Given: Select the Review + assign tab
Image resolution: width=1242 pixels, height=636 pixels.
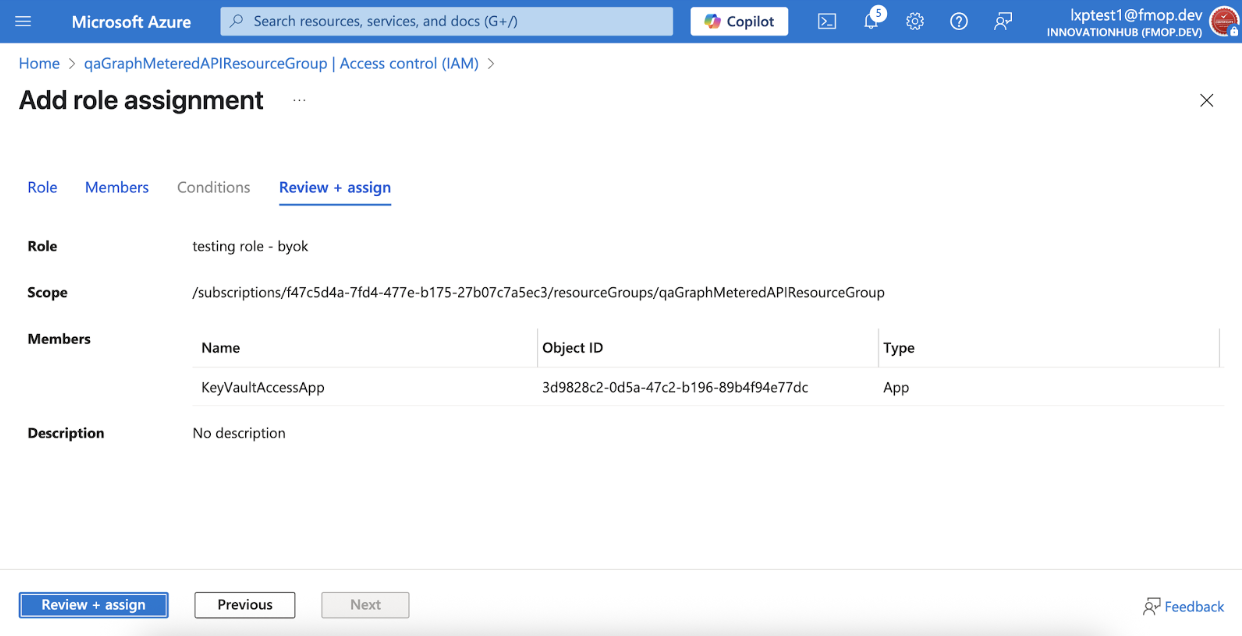Looking at the screenshot, I should (x=335, y=187).
